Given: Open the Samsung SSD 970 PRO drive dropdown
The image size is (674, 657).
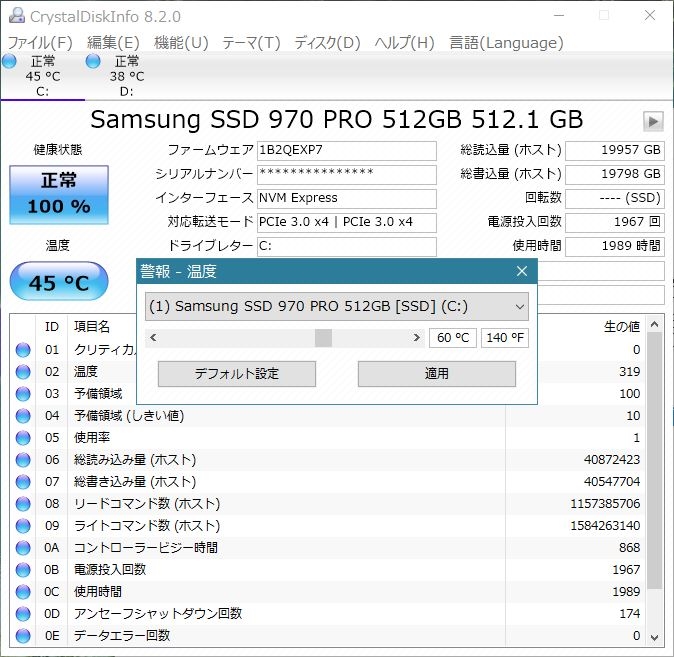Looking at the screenshot, I should pos(336,306).
